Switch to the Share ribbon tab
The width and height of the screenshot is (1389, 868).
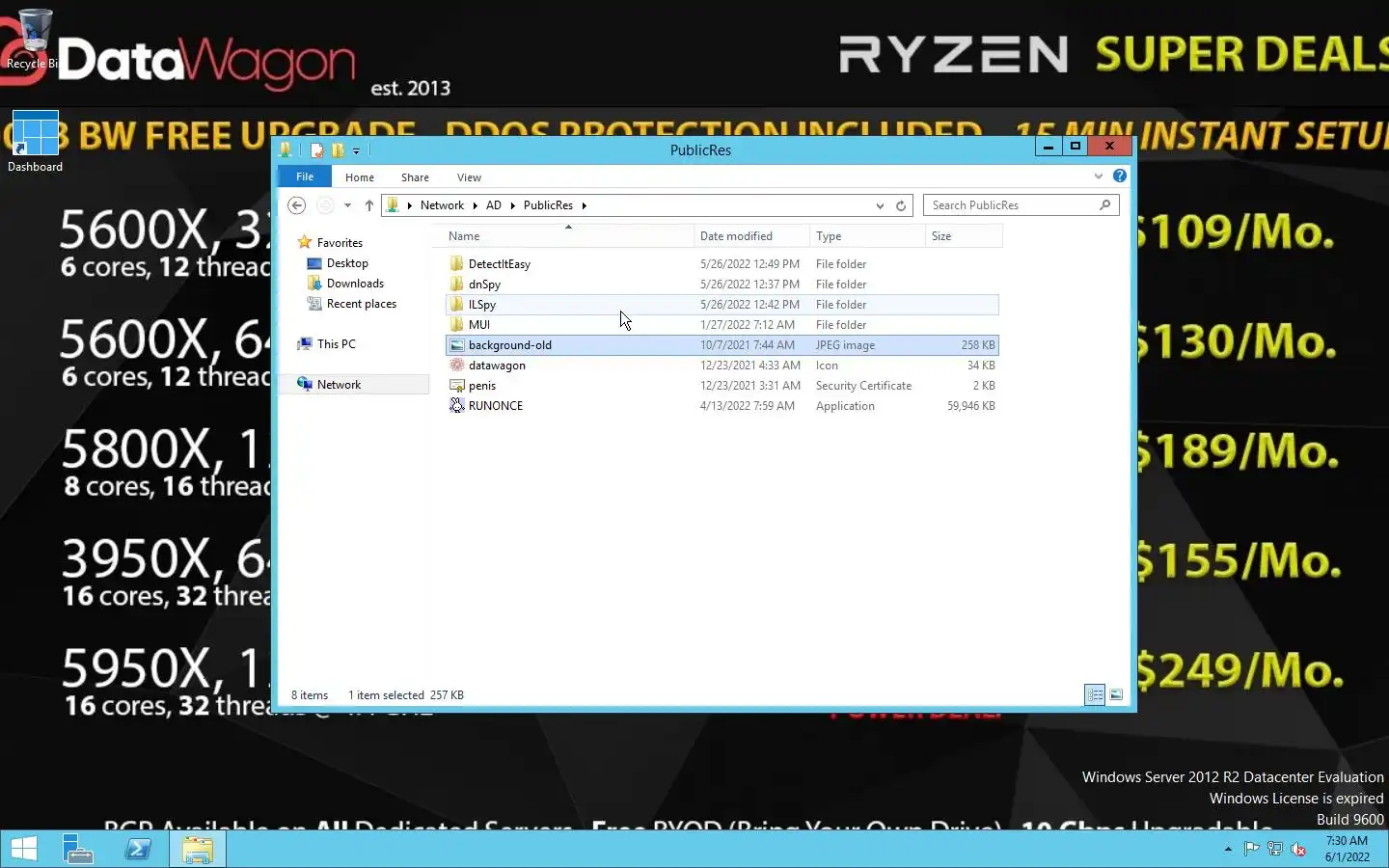[x=415, y=177]
